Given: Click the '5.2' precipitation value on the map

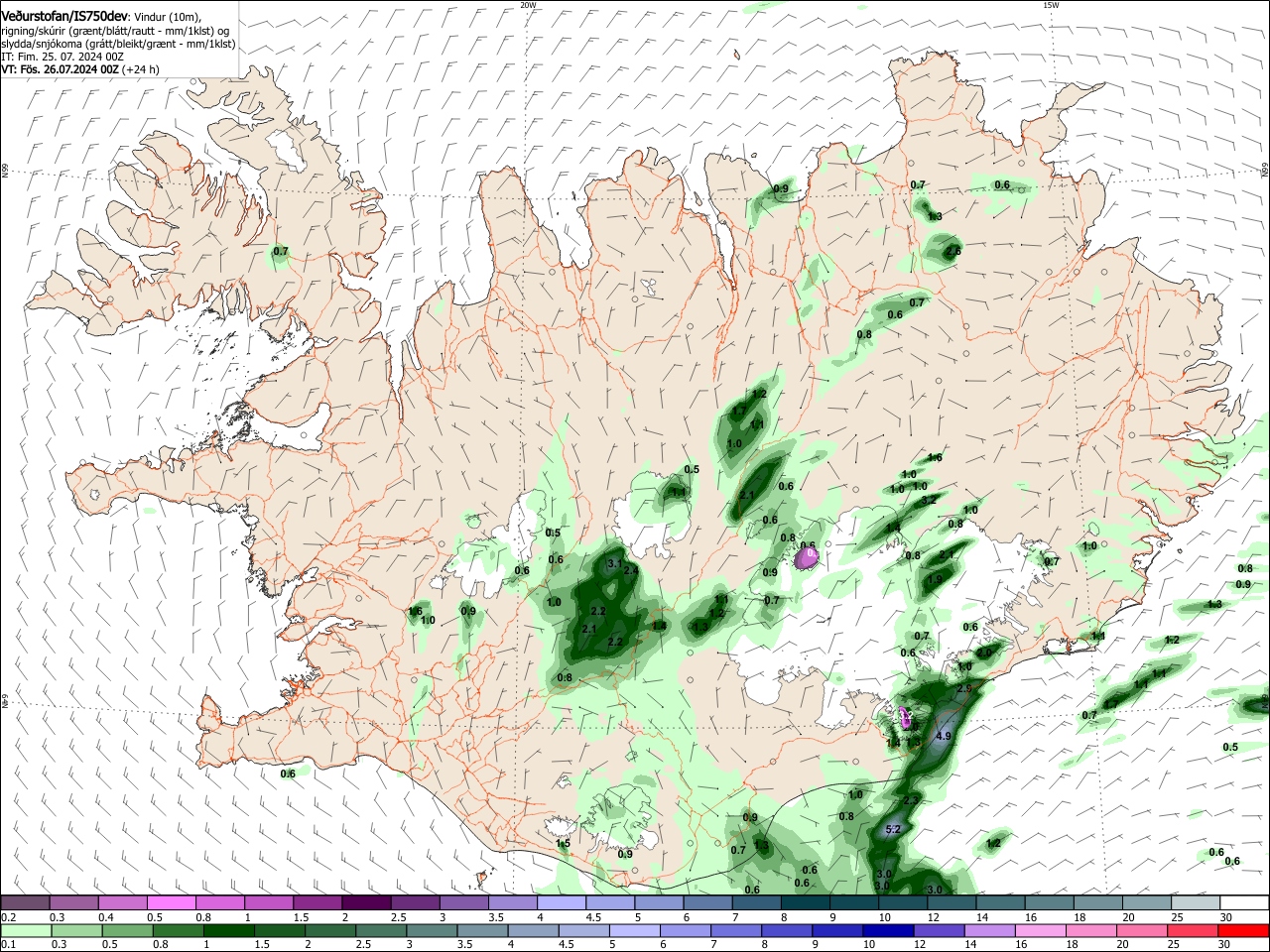Looking at the screenshot, I should pos(892,829).
